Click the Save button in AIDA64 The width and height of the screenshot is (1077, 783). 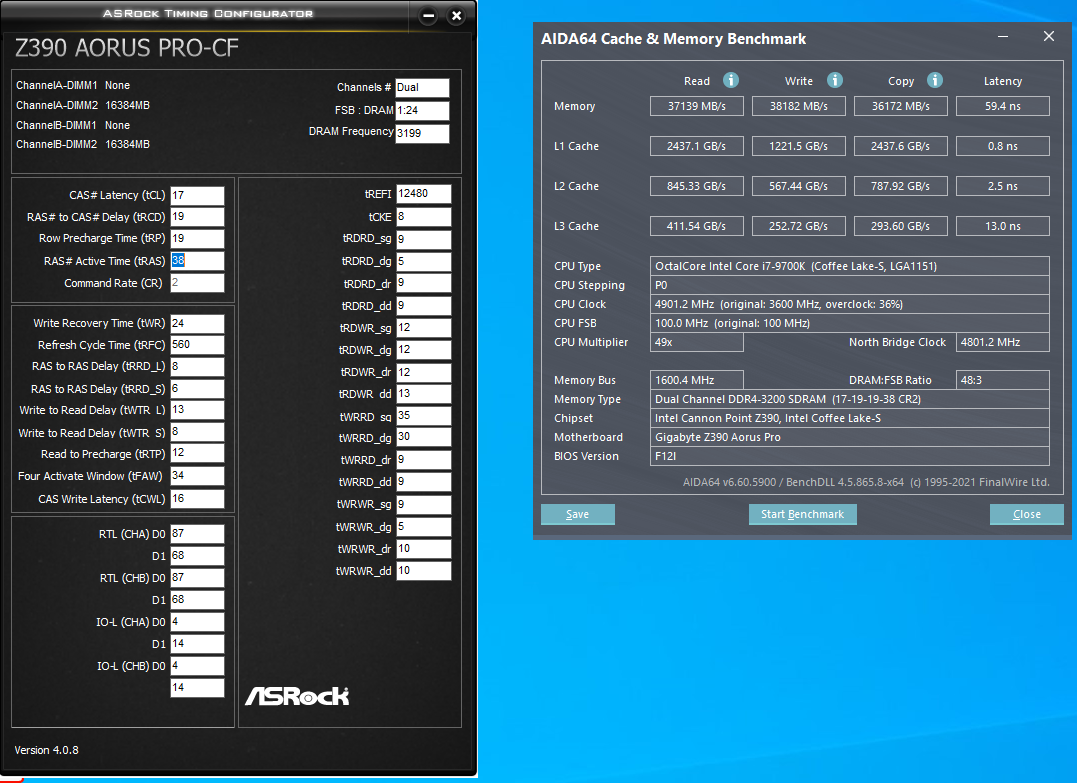coord(578,514)
